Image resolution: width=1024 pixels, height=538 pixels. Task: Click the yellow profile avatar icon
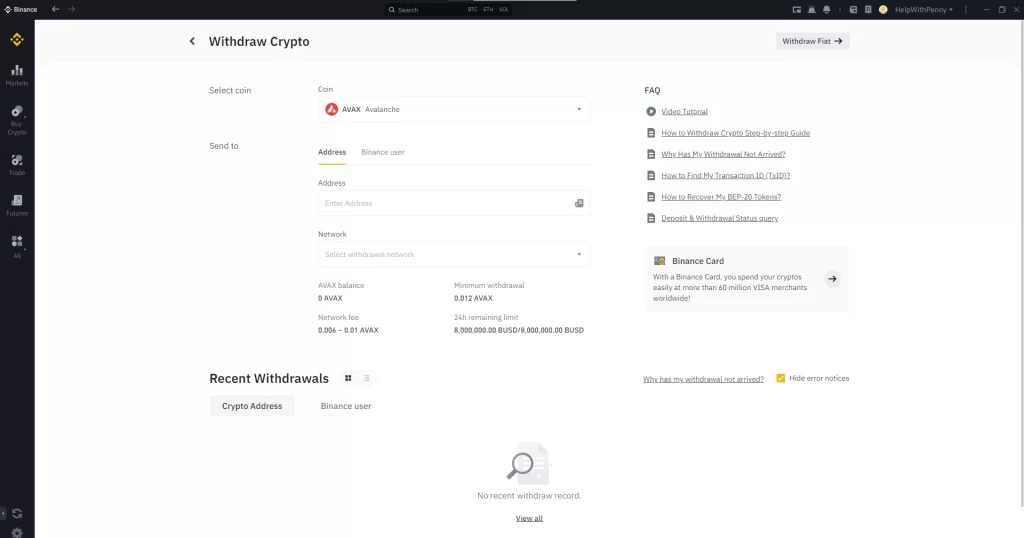coord(883,10)
